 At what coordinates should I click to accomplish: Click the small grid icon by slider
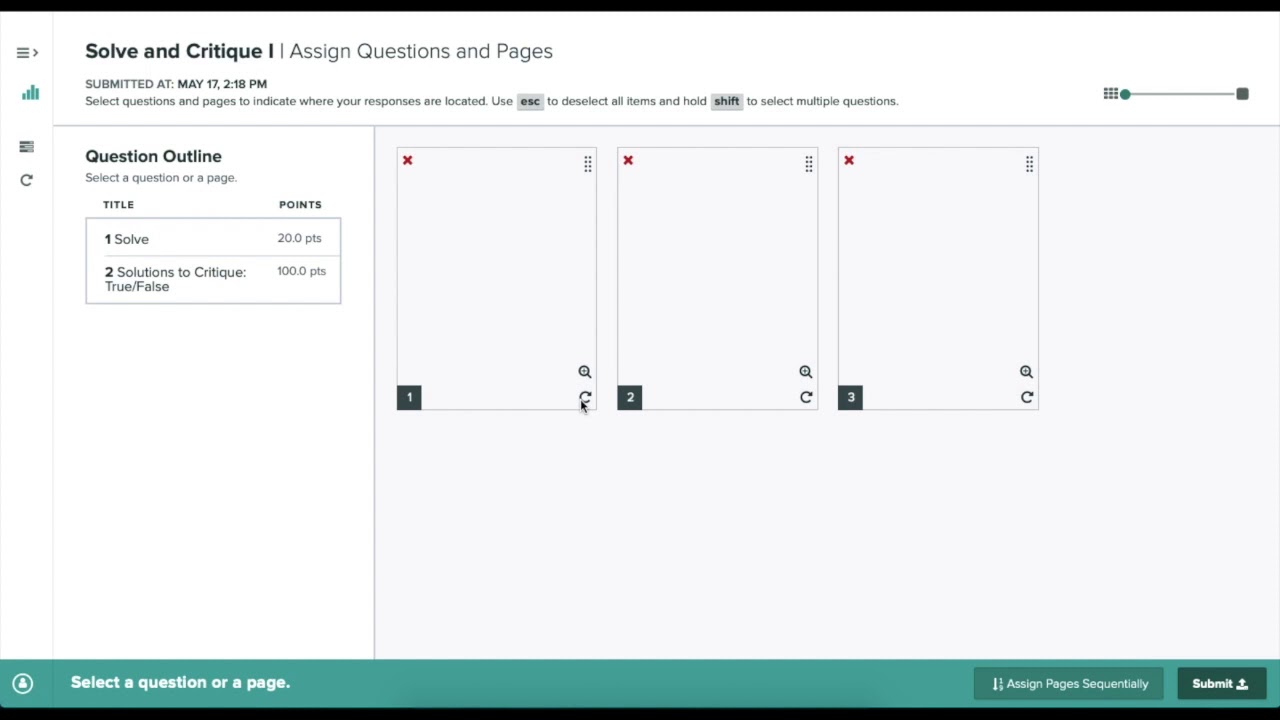[x=1110, y=93]
